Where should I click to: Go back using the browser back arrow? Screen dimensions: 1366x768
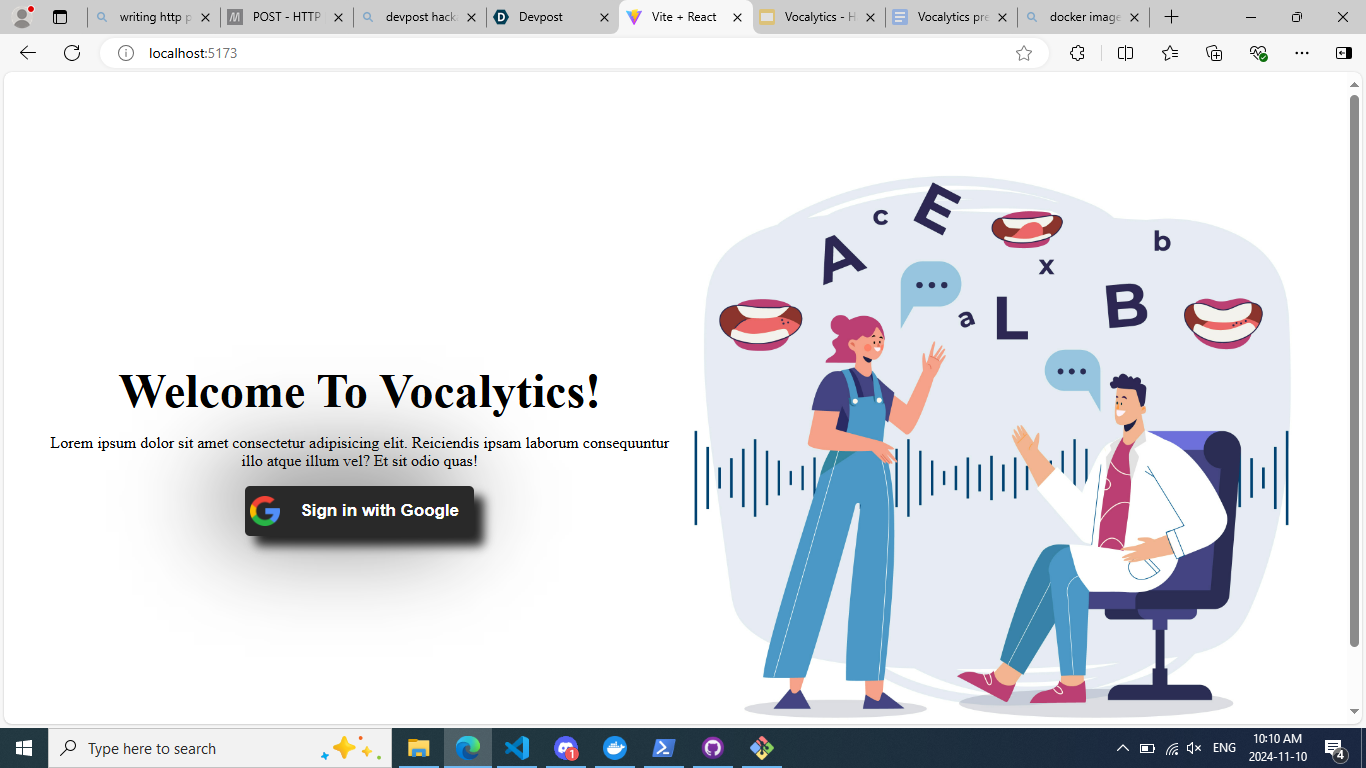27,53
